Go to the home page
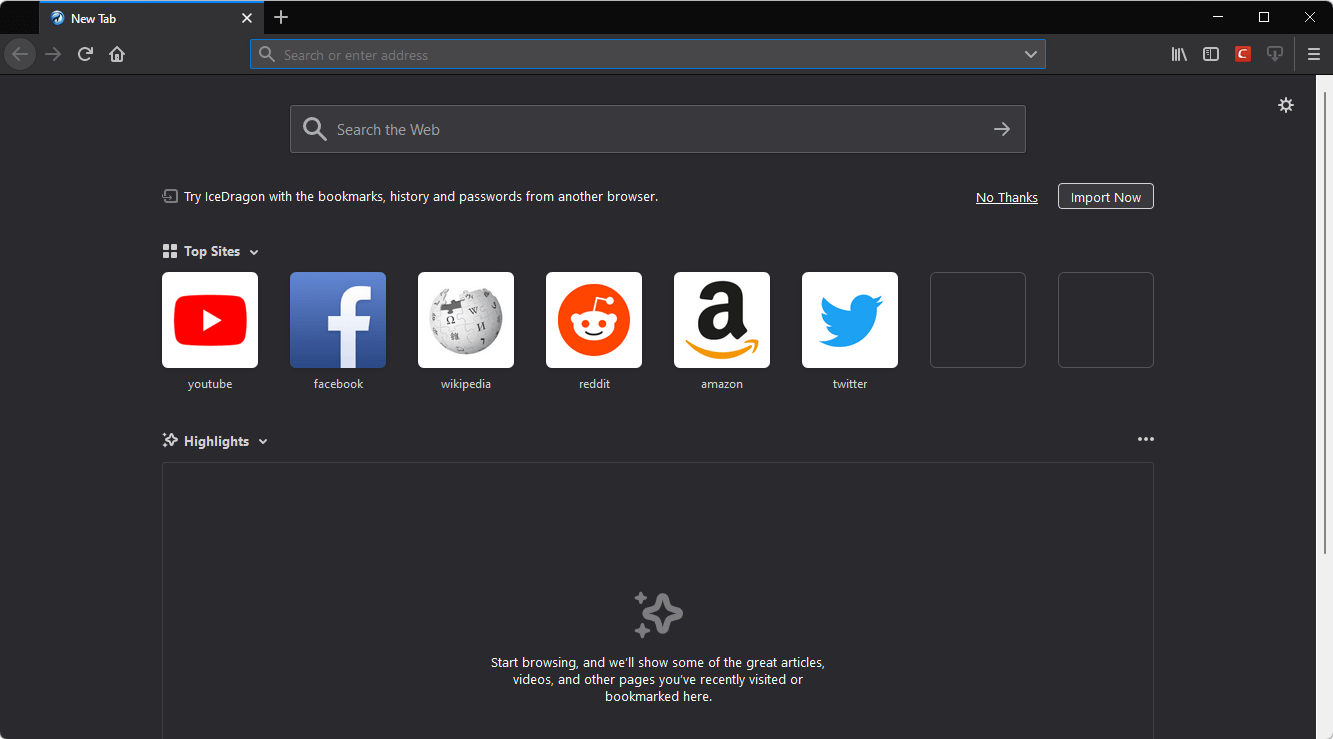 [117, 54]
